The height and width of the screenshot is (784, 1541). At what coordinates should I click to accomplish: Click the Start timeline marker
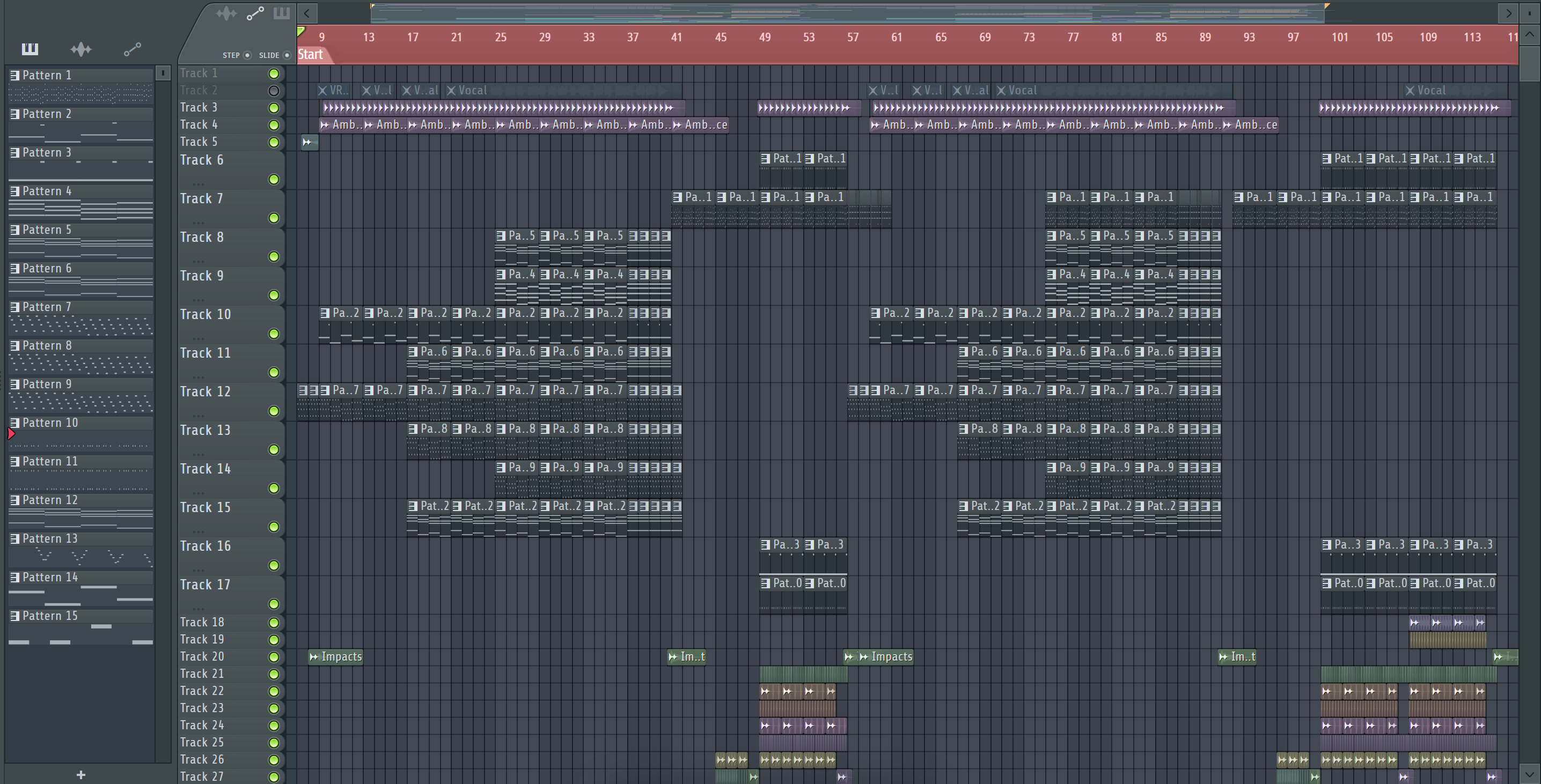point(311,55)
